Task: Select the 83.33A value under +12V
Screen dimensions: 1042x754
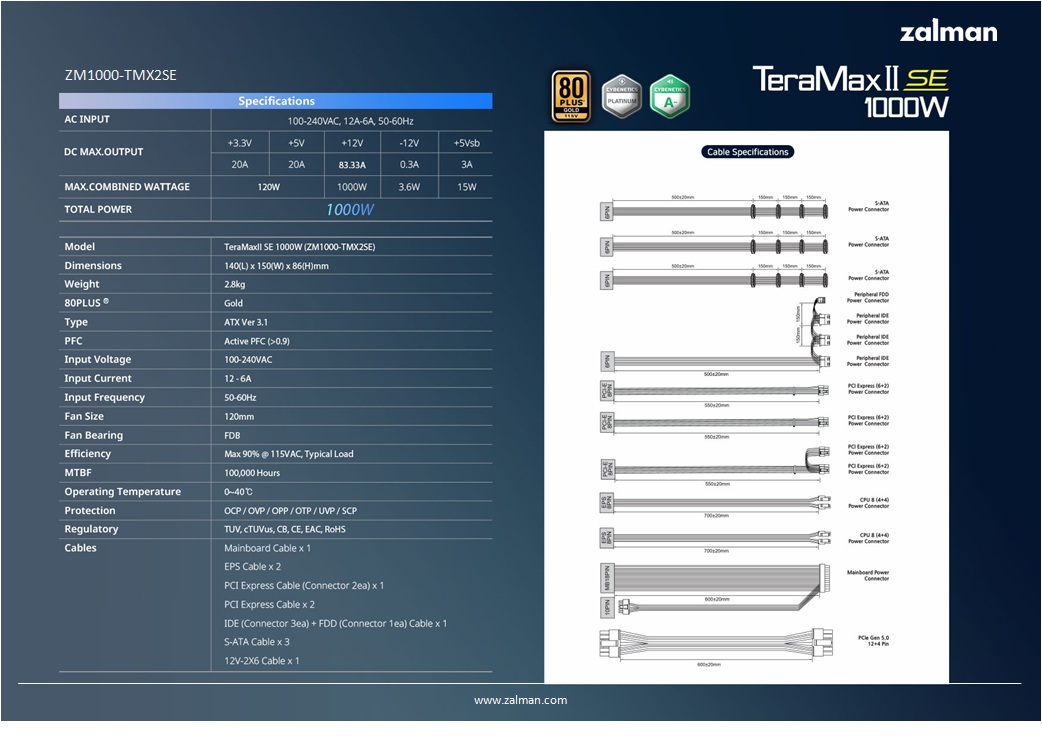Action: [352, 165]
